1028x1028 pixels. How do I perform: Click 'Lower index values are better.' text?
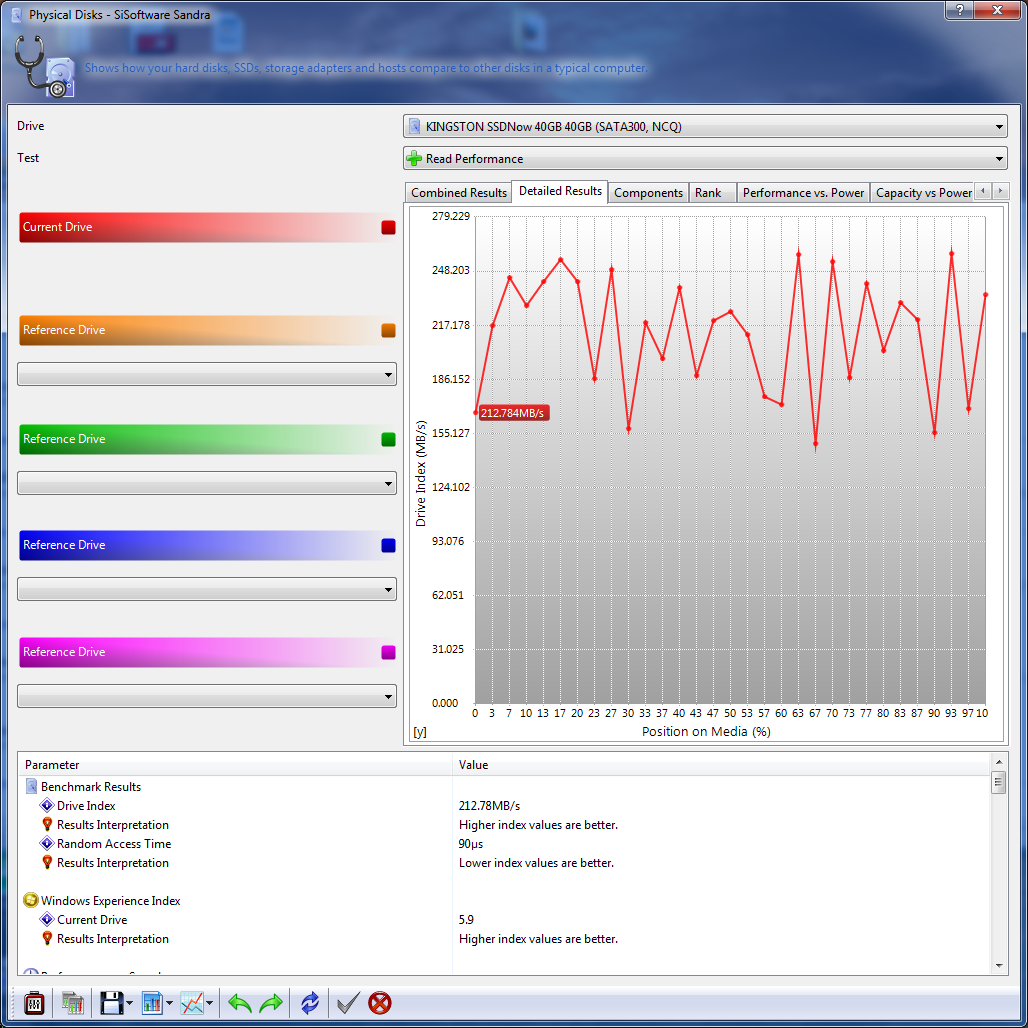coord(536,862)
